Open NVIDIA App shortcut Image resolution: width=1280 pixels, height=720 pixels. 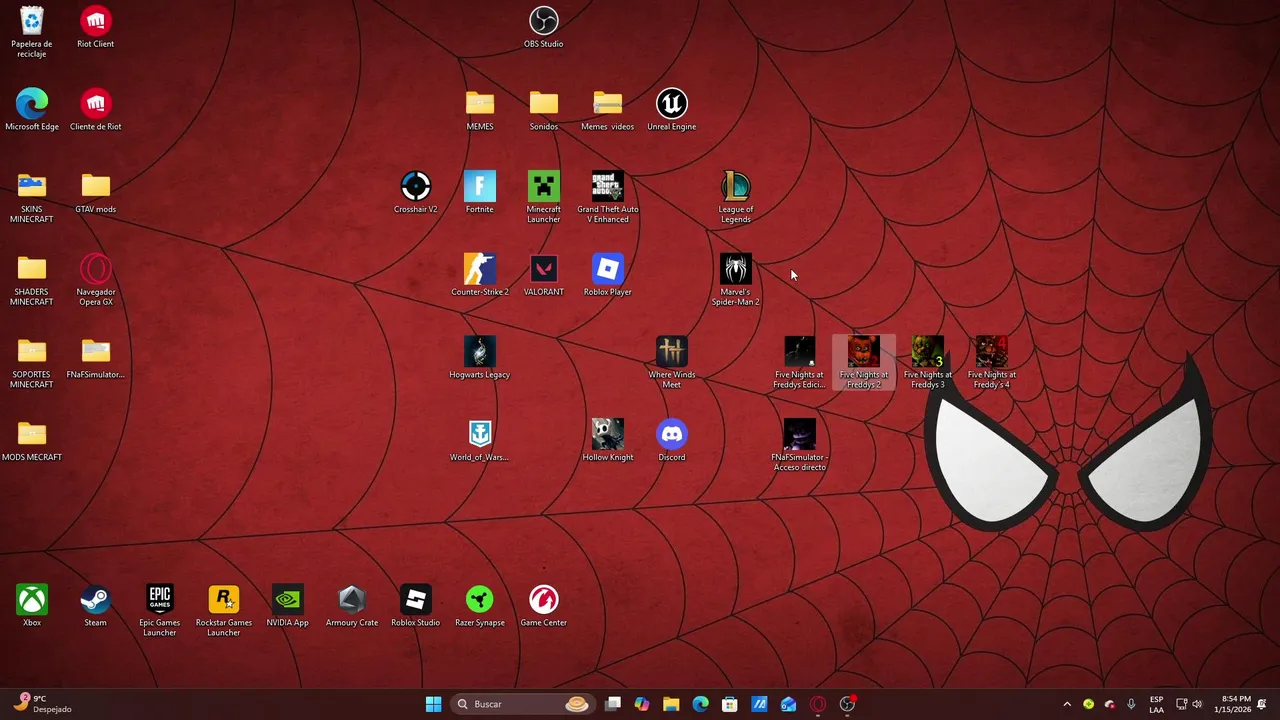point(287,607)
